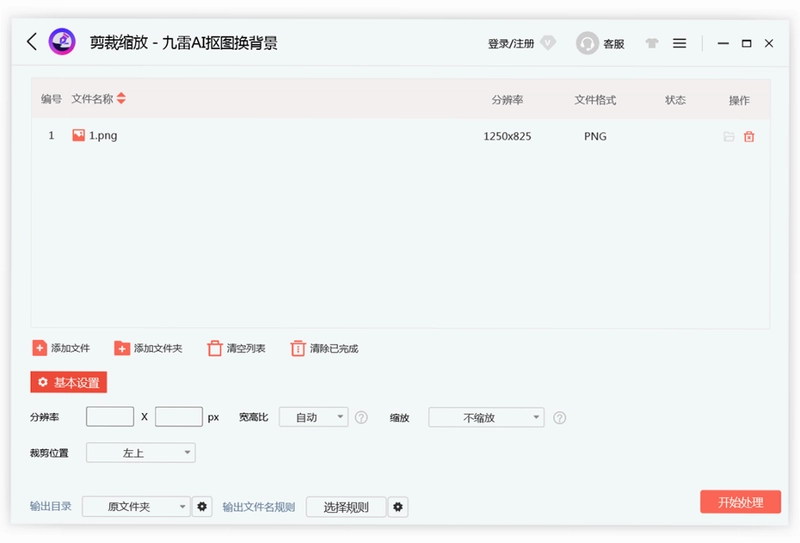
Task: Click the 选择规则 button
Action: point(346,507)
